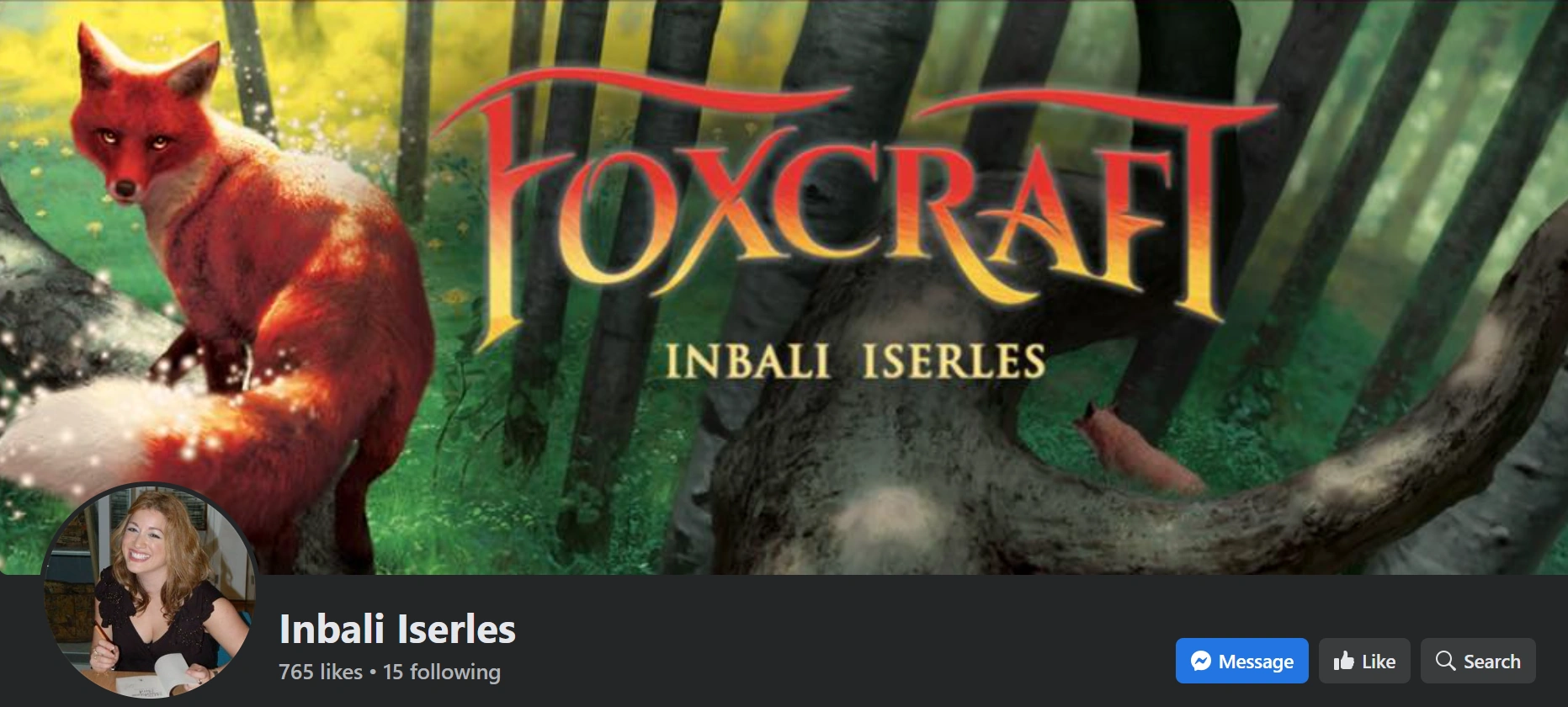Click the Messenger icon in Message button

pos(1201,662)
